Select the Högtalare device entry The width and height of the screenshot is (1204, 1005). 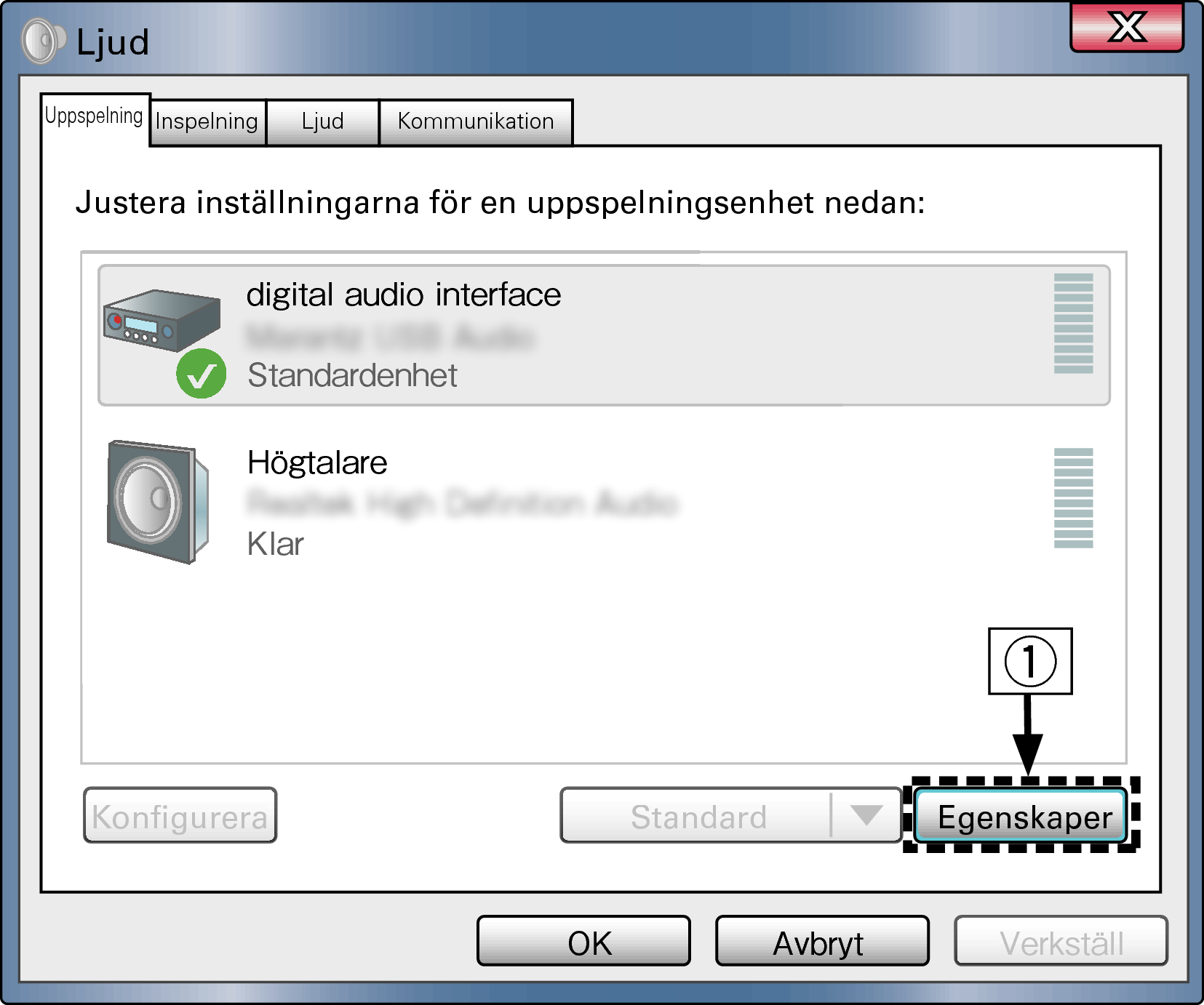(604, 501)
